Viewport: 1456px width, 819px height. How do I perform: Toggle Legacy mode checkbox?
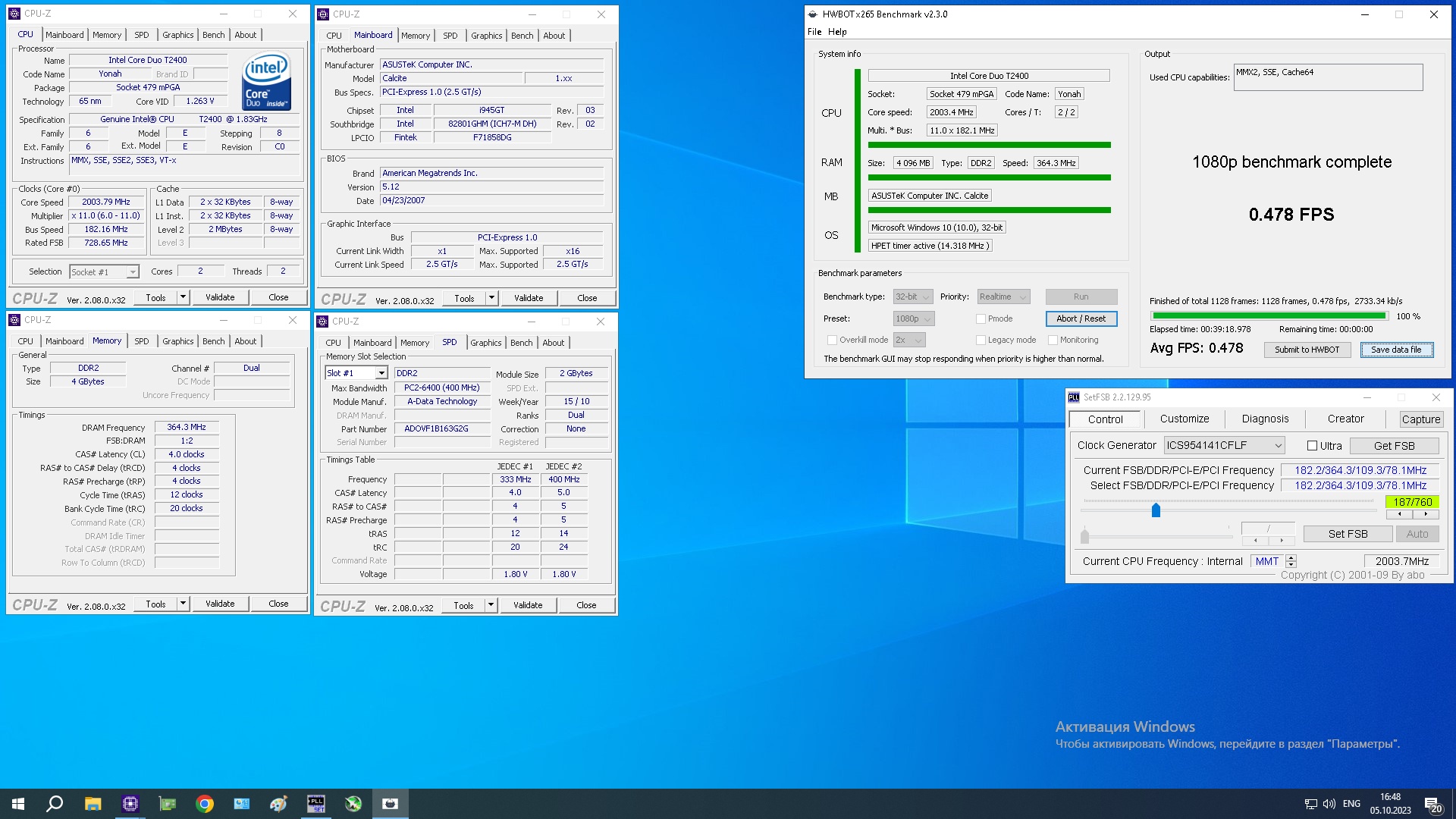(981, 340)
